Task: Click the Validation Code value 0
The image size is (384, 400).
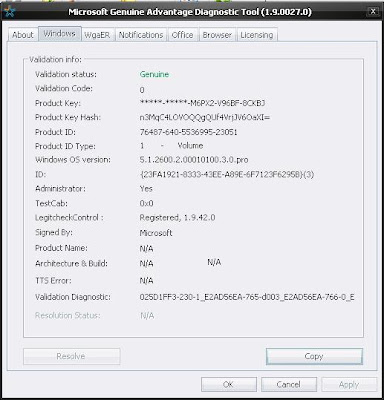Action: pos(142,90)
